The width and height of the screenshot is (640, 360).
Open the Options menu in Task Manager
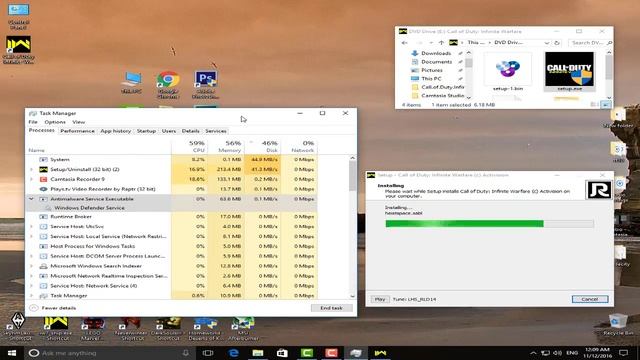(x=55, y=122)
